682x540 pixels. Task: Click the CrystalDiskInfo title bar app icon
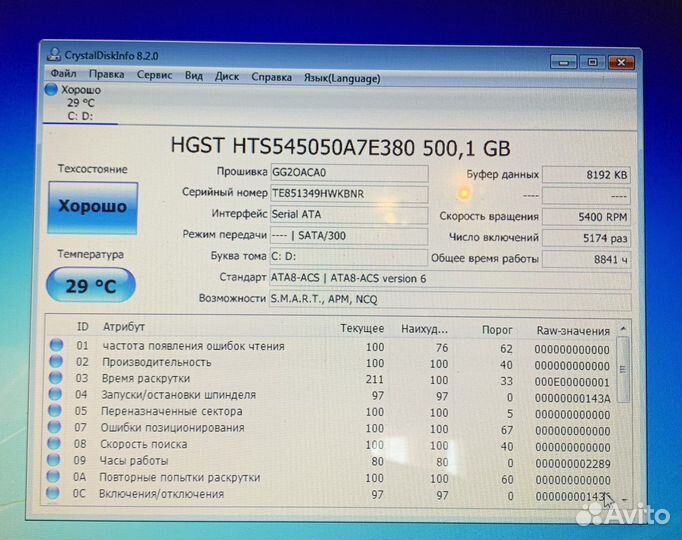point(54,54)
